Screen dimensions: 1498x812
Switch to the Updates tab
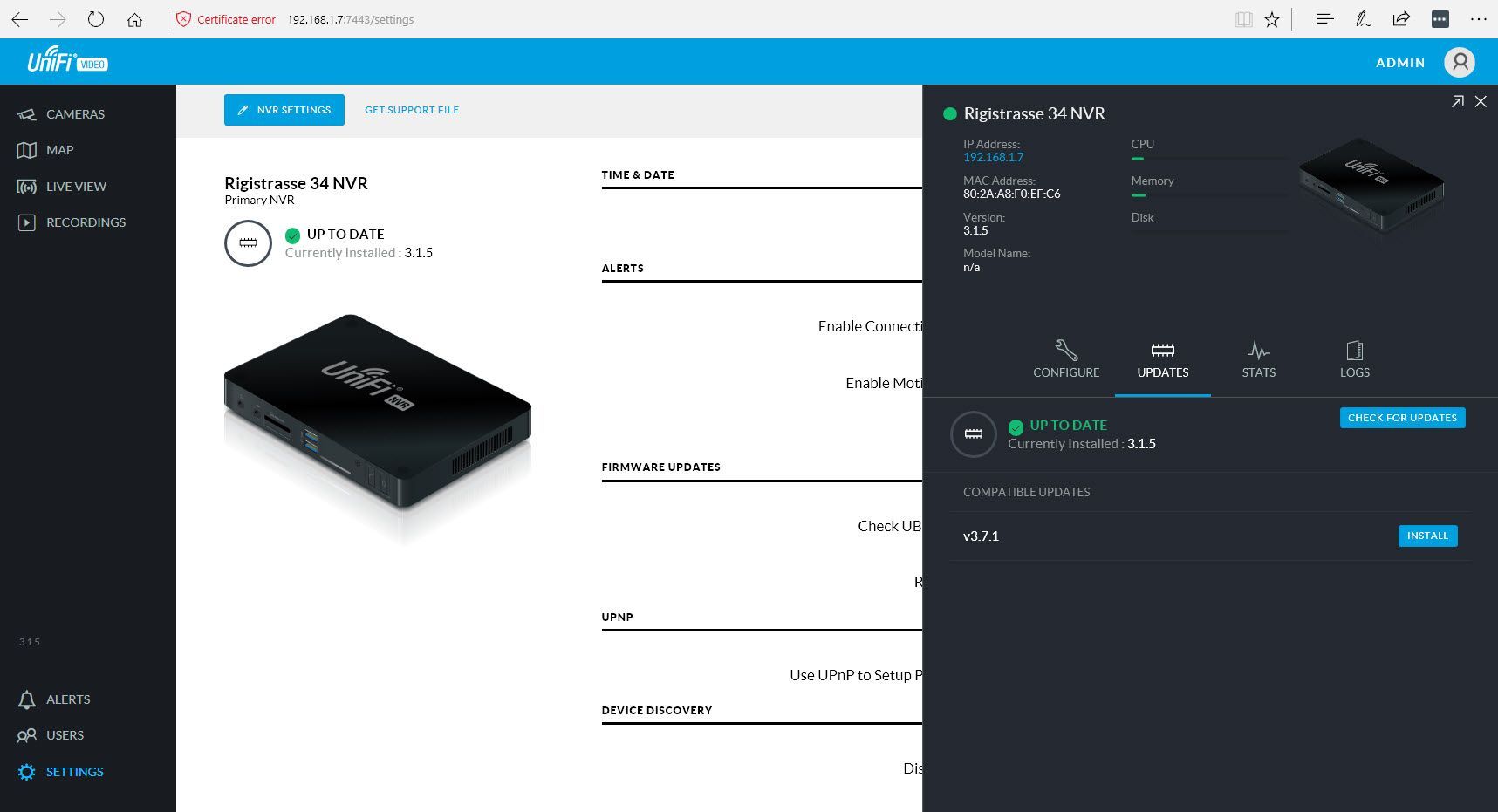tap(1163, 359)
